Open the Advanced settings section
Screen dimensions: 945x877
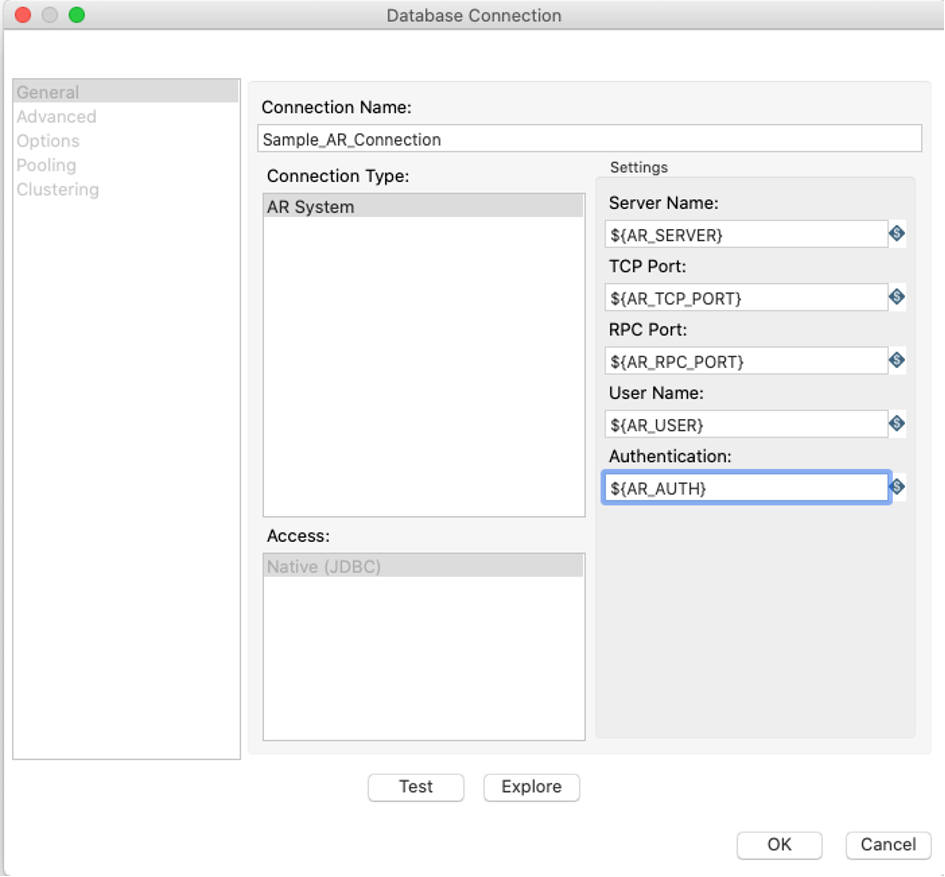(56, 117)
